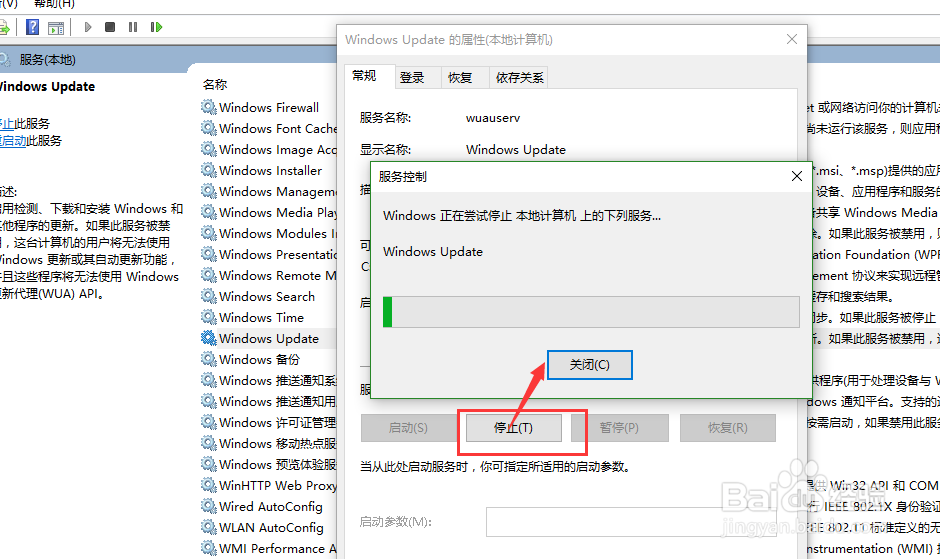Click the 启动参数(M) input field
Viewport: 940px width, 559px height.
click(631, 522)
